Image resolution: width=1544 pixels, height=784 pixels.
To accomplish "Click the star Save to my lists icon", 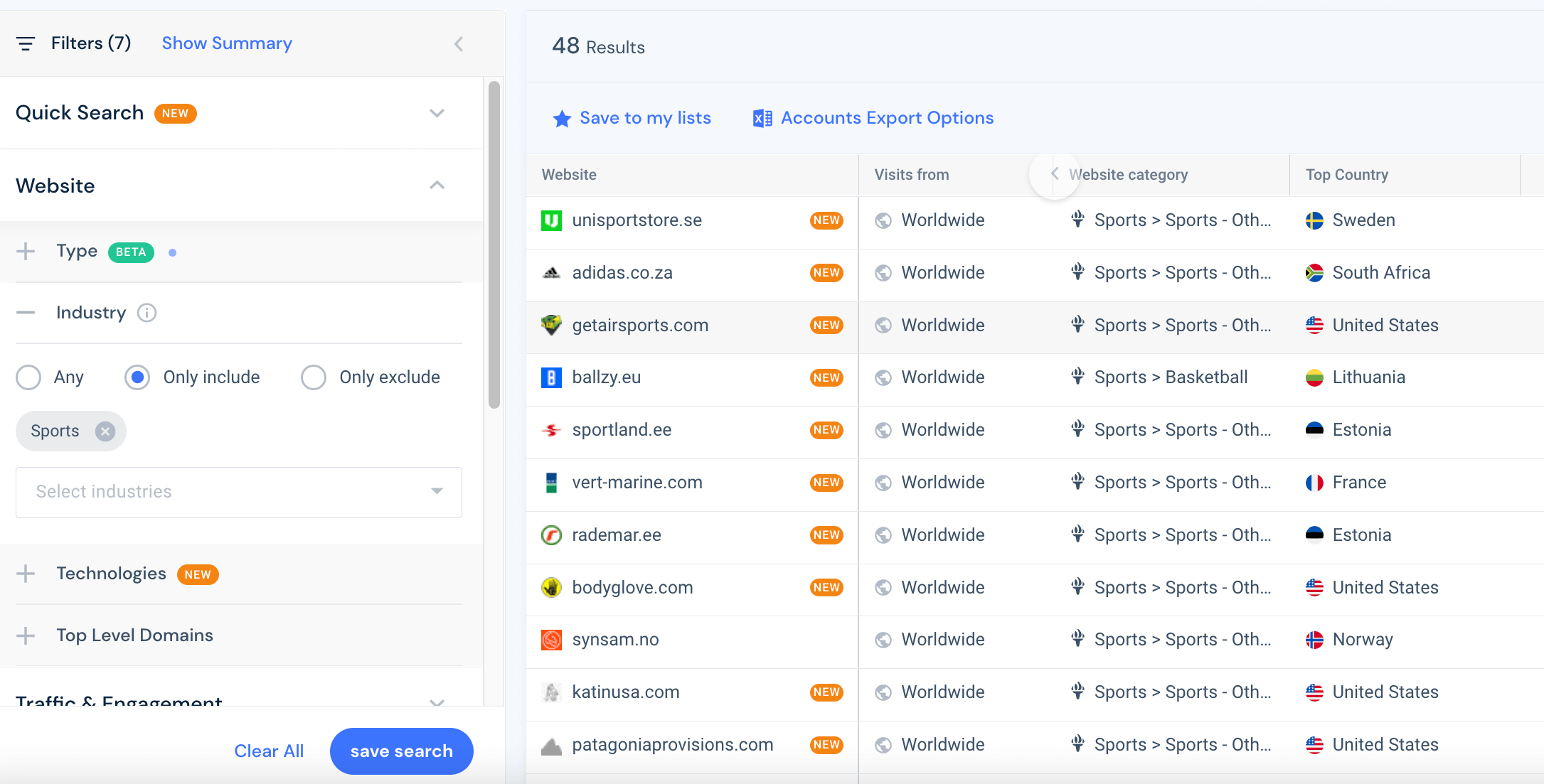I will (562, 119).
